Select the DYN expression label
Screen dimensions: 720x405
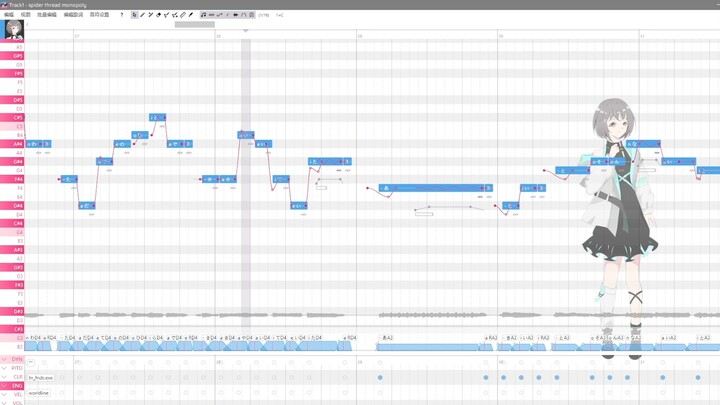click(x=17, y=359)
